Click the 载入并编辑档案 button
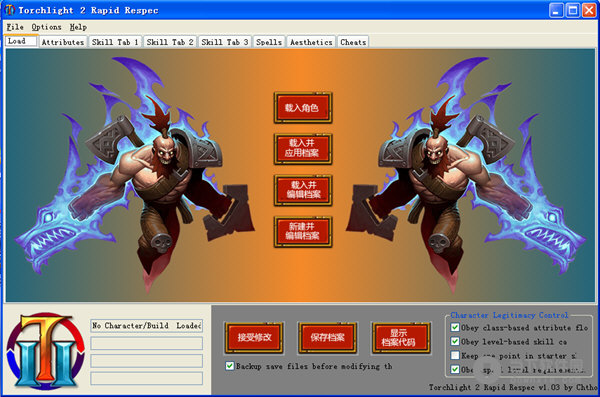 [x=303, y=190]
